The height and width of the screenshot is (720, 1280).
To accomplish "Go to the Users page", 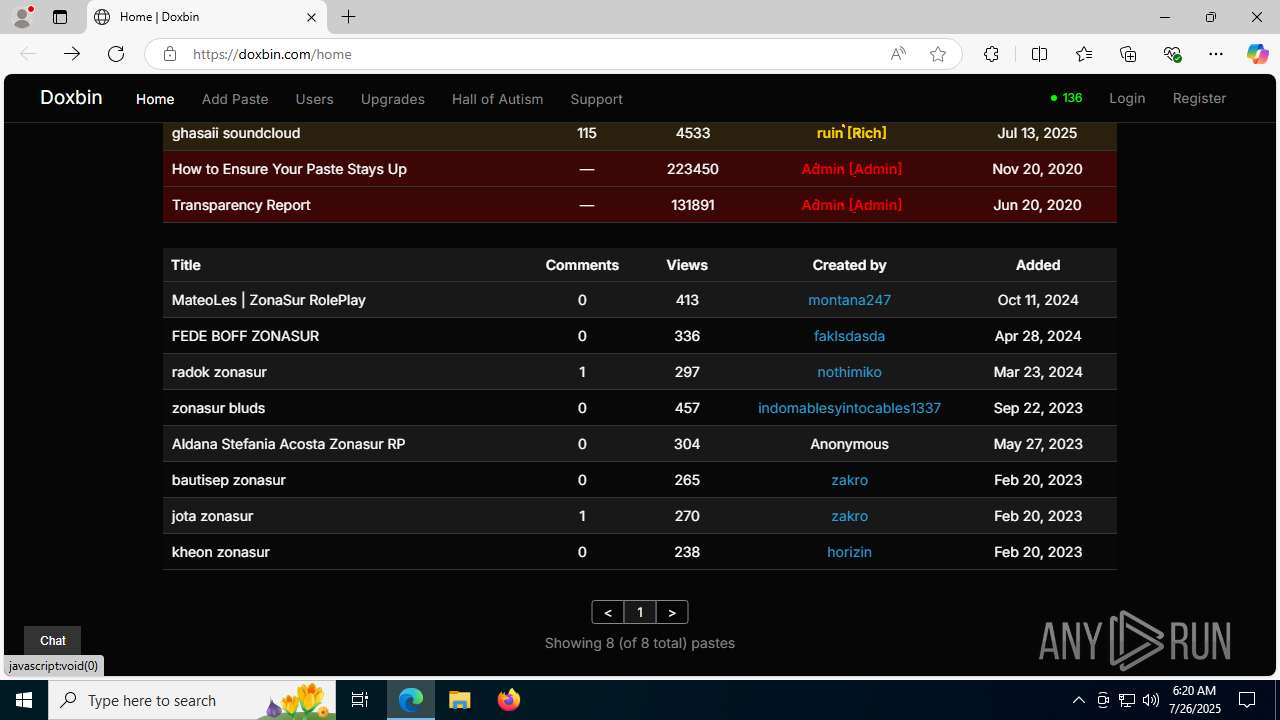I will (314, 99).
